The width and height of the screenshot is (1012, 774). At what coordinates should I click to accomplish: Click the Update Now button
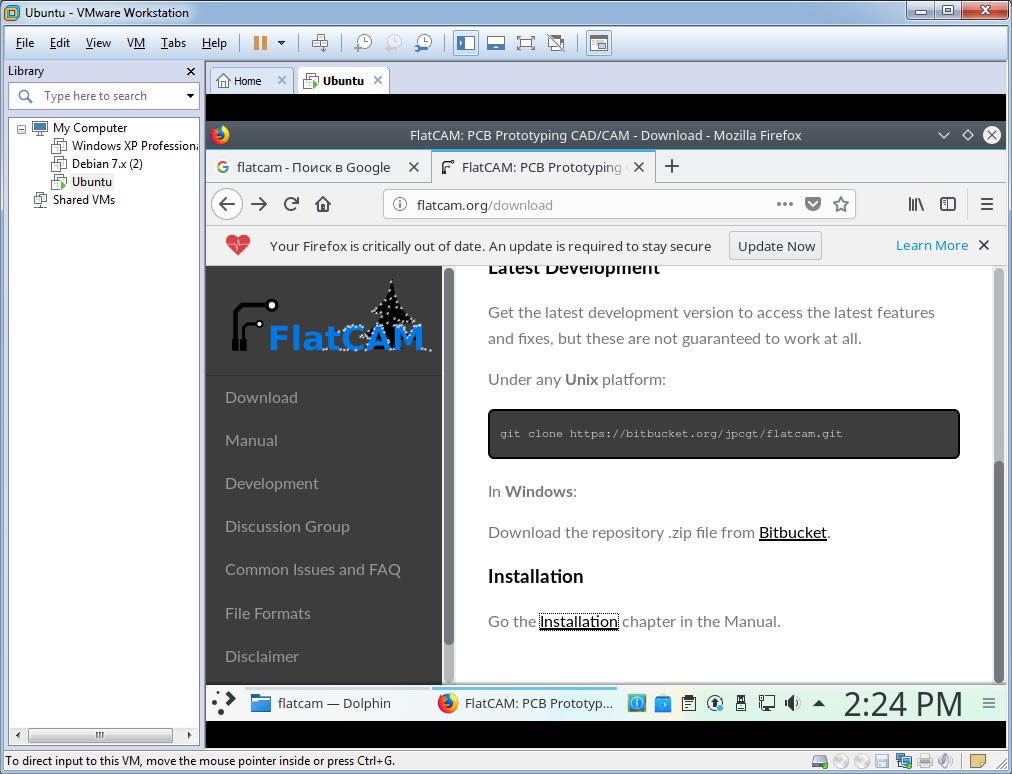coord(775,246)
